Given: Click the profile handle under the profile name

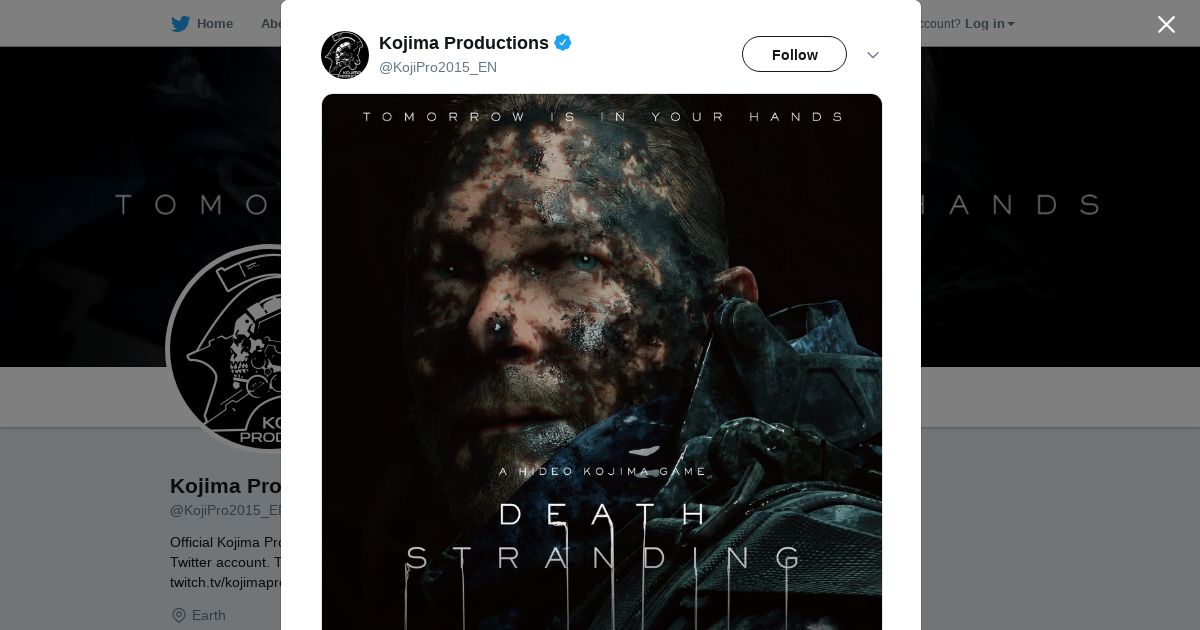Looking at the screenshot, I should pyautogui.click(x=226, y=510).
